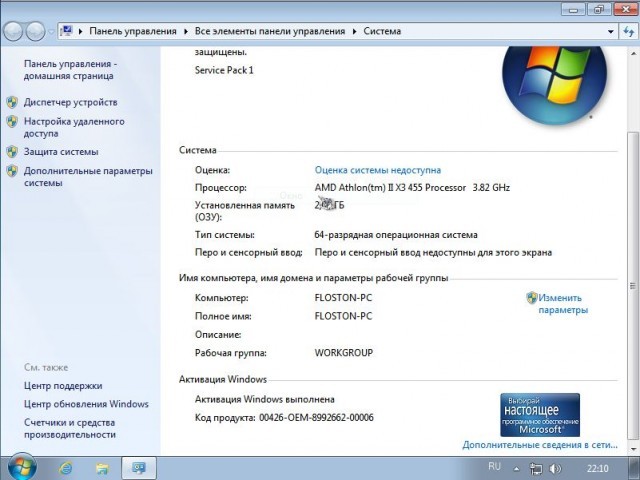The width and height of the screenshot is (640, 480).
Task: Open recent pages dropdown beside navigation arrows
Action: [x=51, y=31]
